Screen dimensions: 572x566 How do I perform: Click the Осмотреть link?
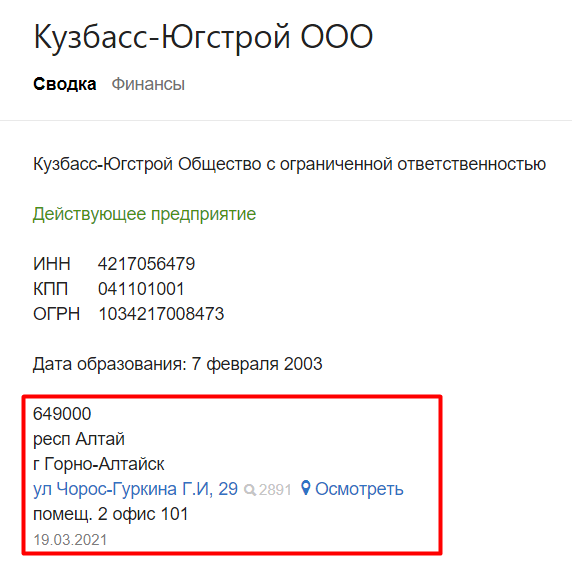(359, 489)
